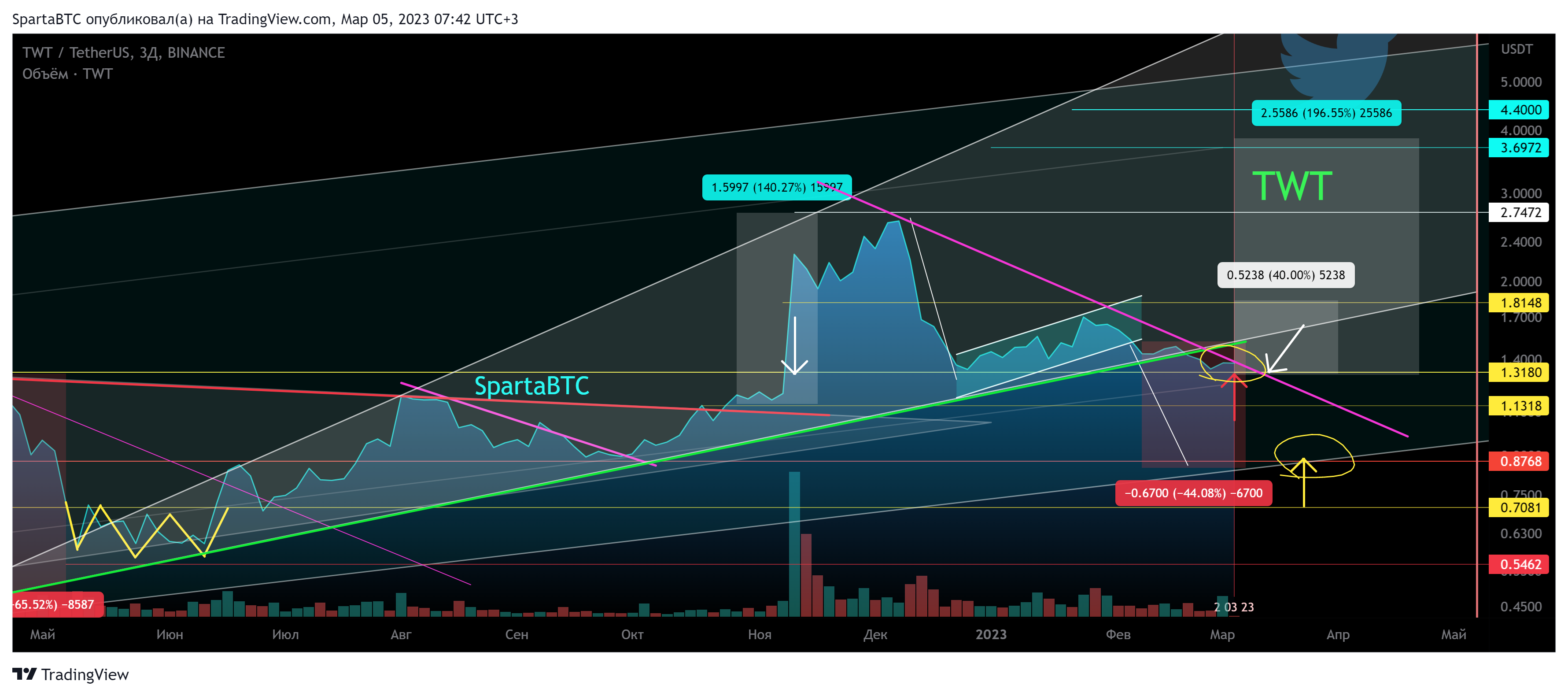Select the 0.5462 red price label
Viewport: 1568px width, 696px height.
tap(1519, 564)
